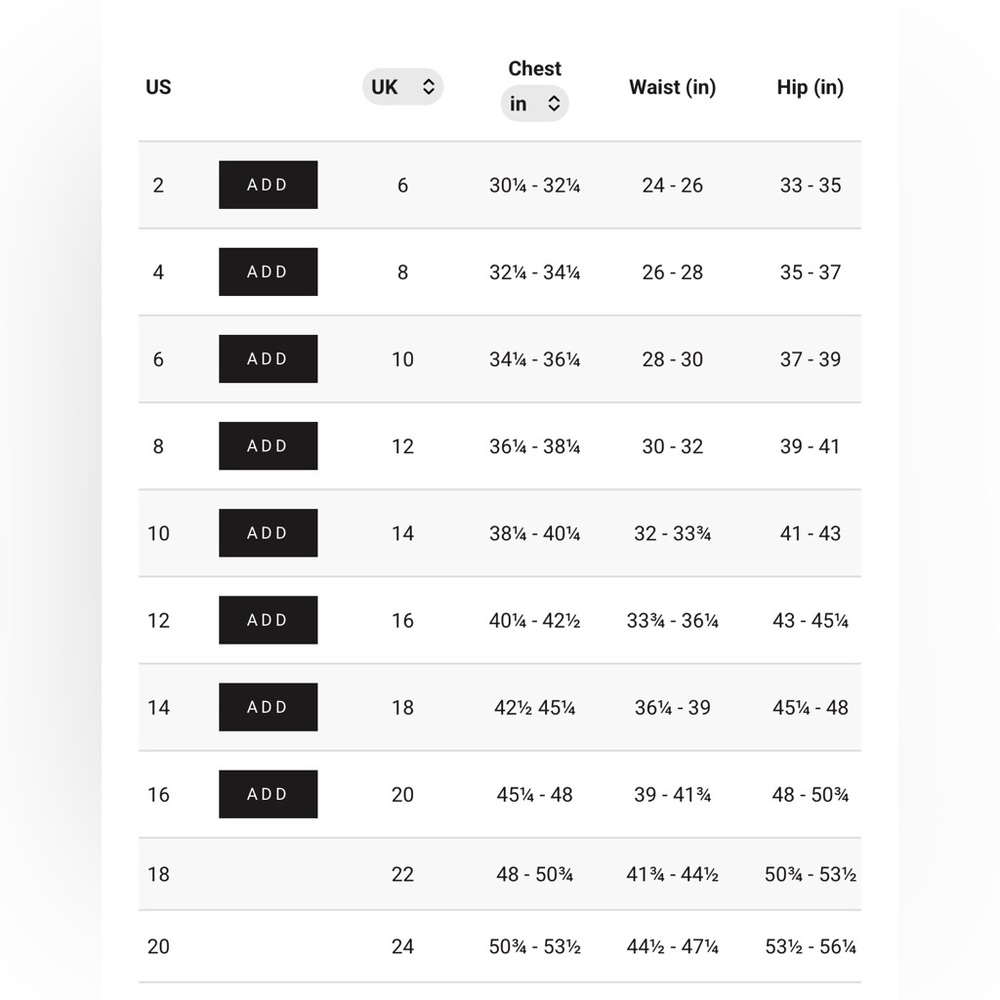This screenshot has width=1000, height=1000.
Task: Click the US column header
Action: click(158, 87)
